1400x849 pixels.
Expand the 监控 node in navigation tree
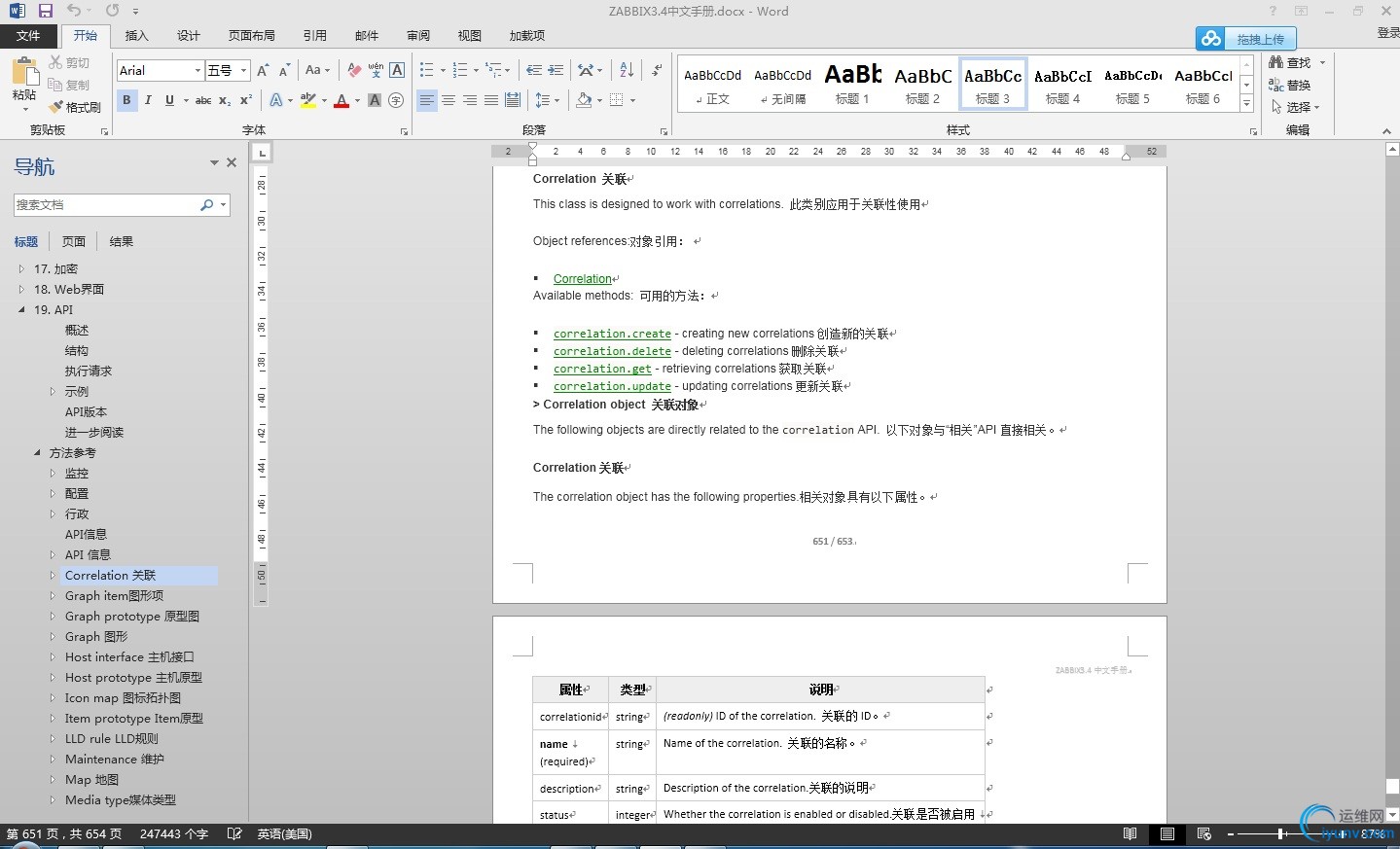pyautogui.click(x=53, y=473)
